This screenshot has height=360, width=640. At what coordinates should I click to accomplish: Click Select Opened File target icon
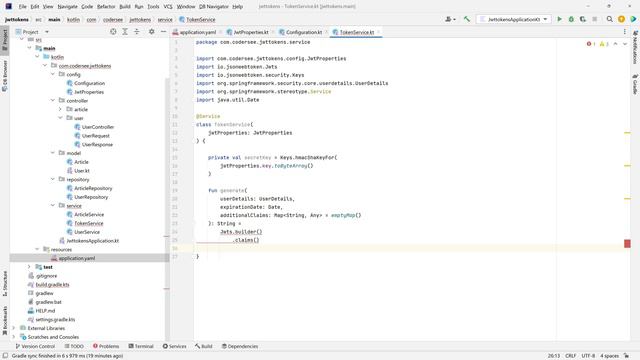pyautogui.click(x=113, y=31)
